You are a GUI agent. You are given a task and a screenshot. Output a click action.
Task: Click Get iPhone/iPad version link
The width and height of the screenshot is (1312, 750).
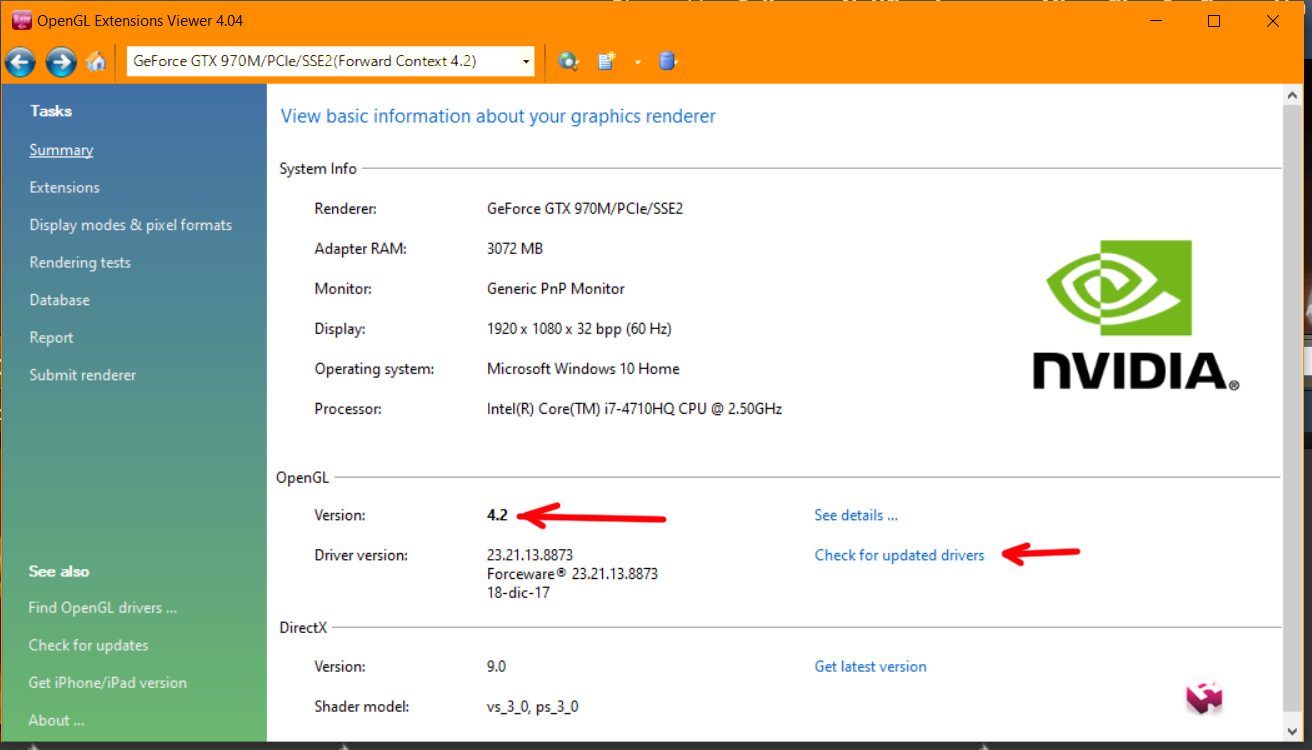click(107, 683)
